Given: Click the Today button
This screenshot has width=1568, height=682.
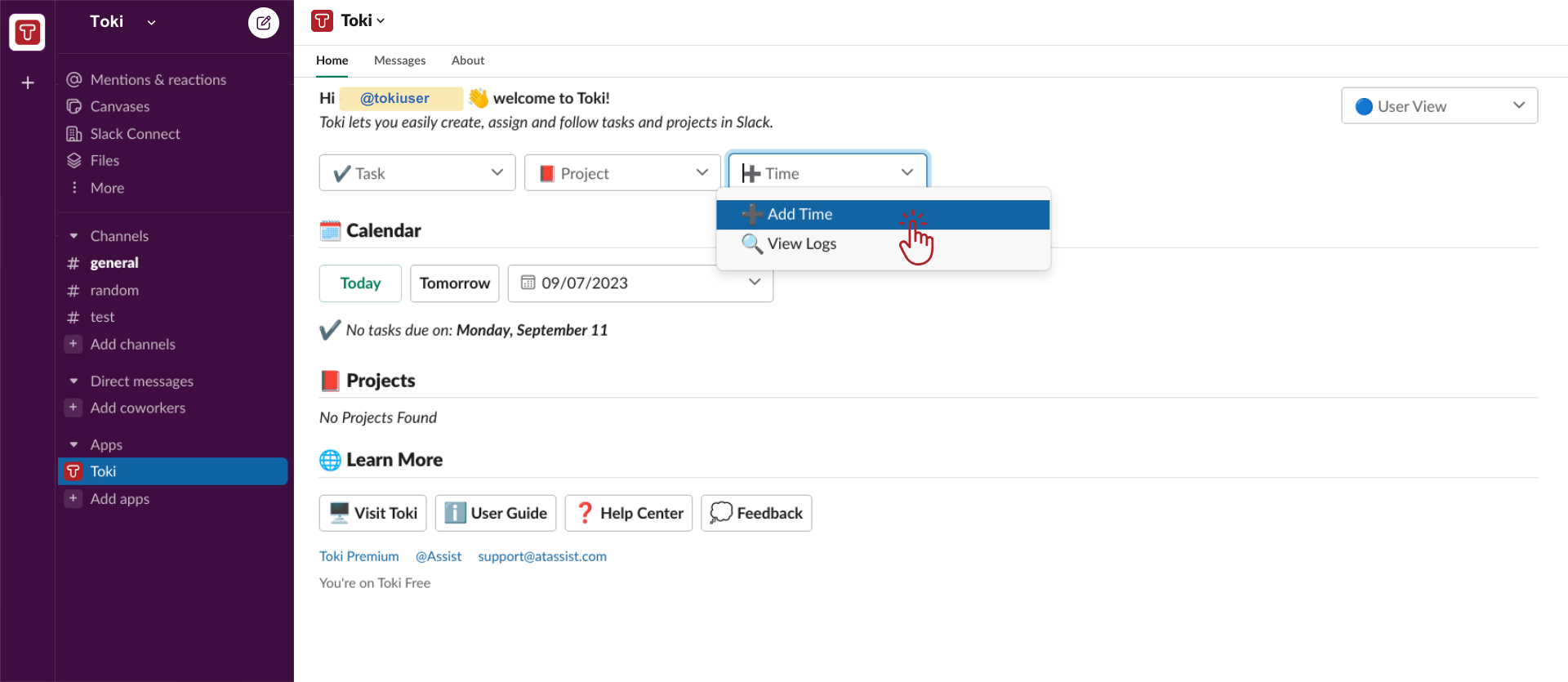Looking at the screenshot, I should [x=360, y=283].
